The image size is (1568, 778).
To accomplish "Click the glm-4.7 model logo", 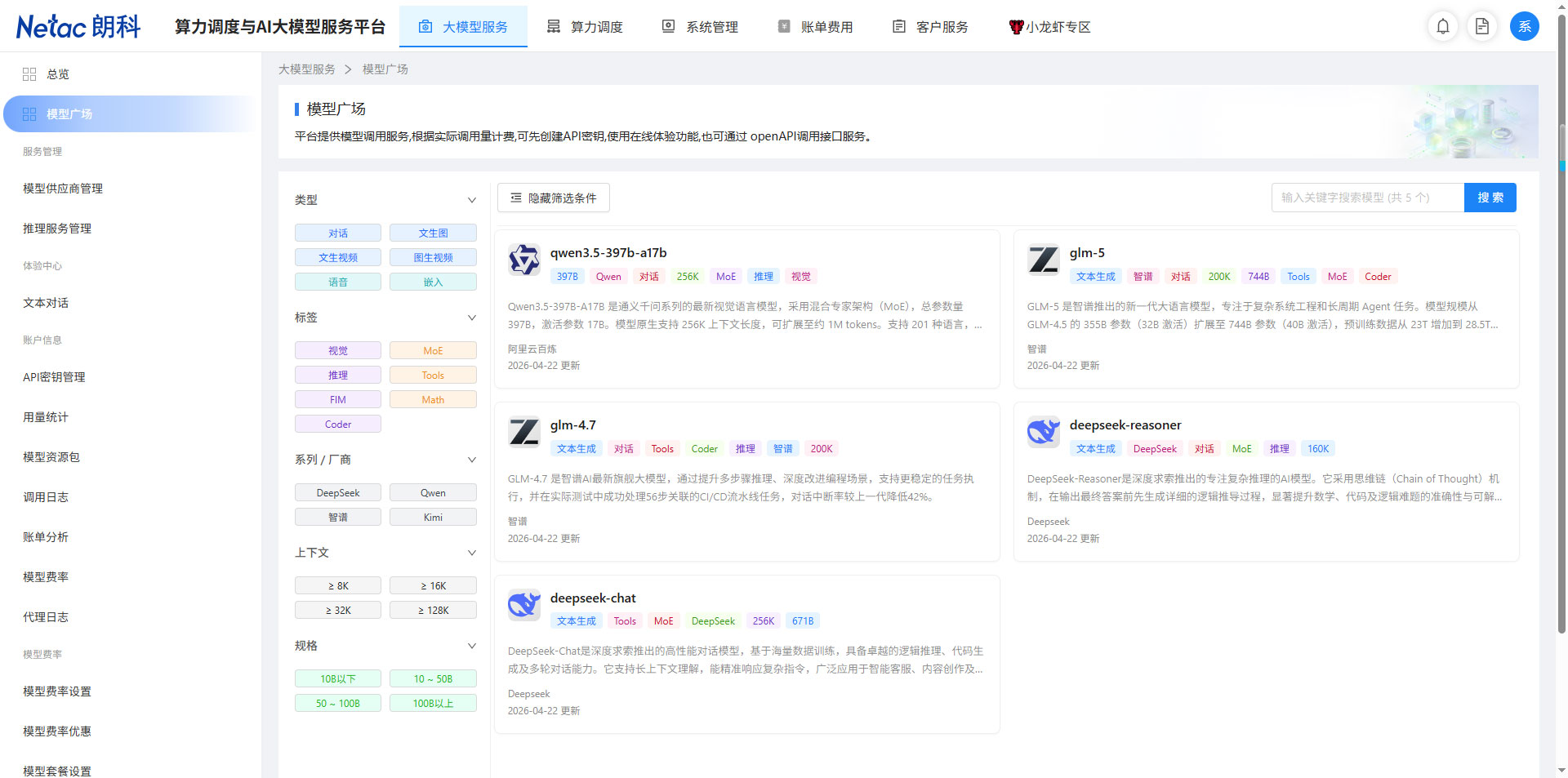I will (x=524, y=432).
